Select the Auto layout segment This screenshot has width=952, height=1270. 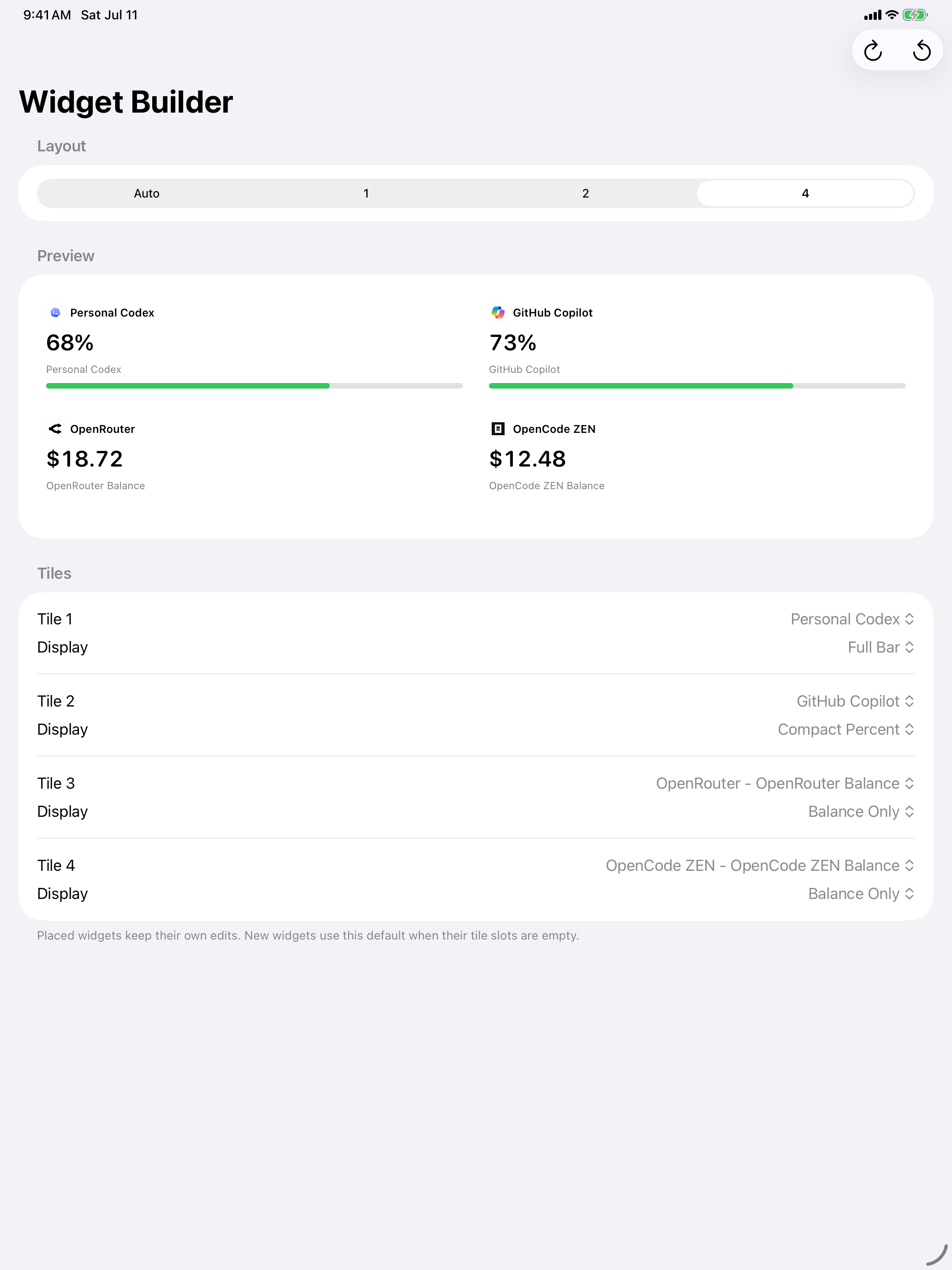[x=147, y=193]
